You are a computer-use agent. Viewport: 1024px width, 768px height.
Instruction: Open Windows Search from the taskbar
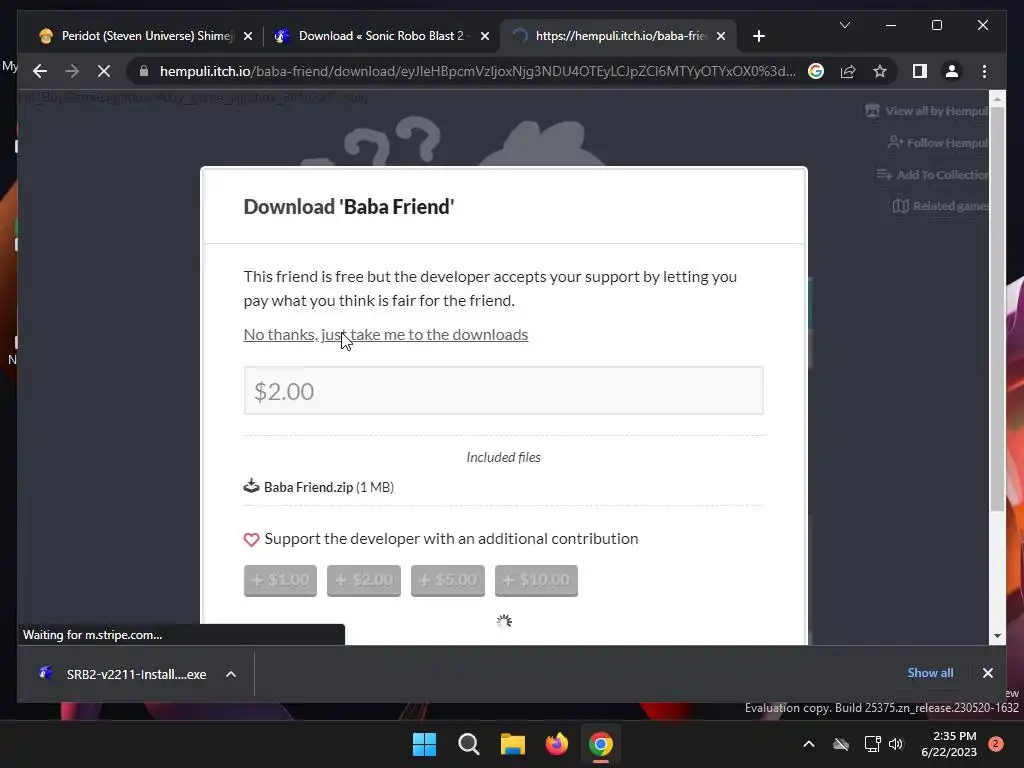(469, 744)
